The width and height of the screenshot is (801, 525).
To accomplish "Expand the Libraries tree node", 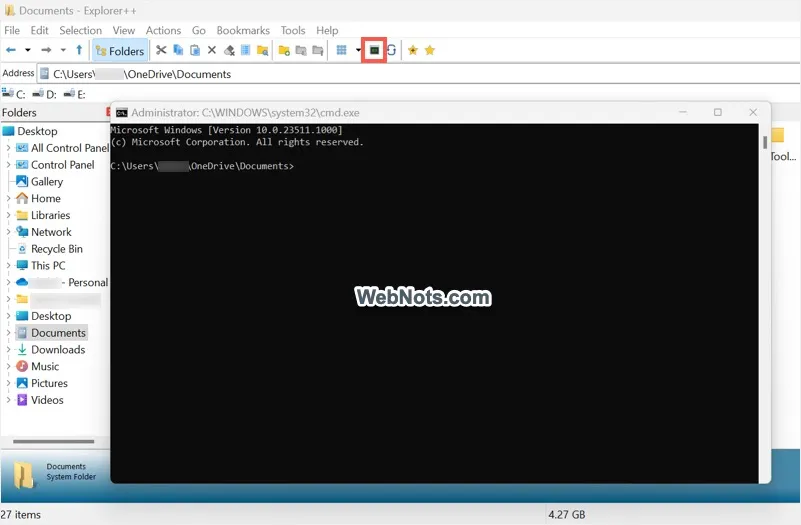I will (x=8, y=215).
